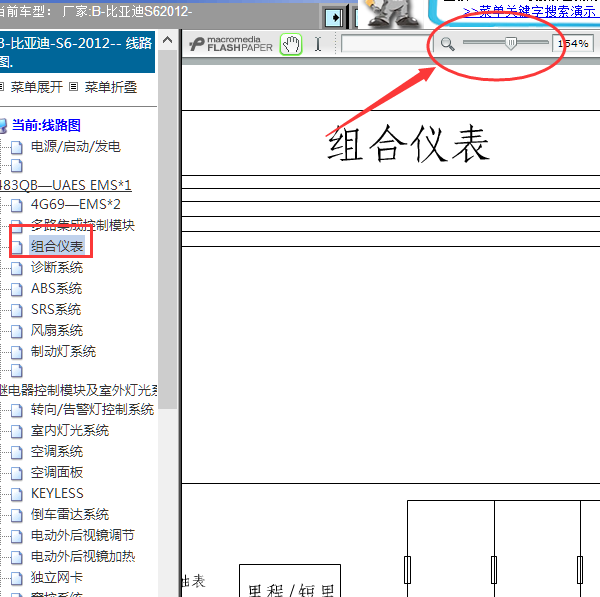Open 多路集成控制模块 tree item
Viewport: 600px width, 597px height.
[83, 225]
